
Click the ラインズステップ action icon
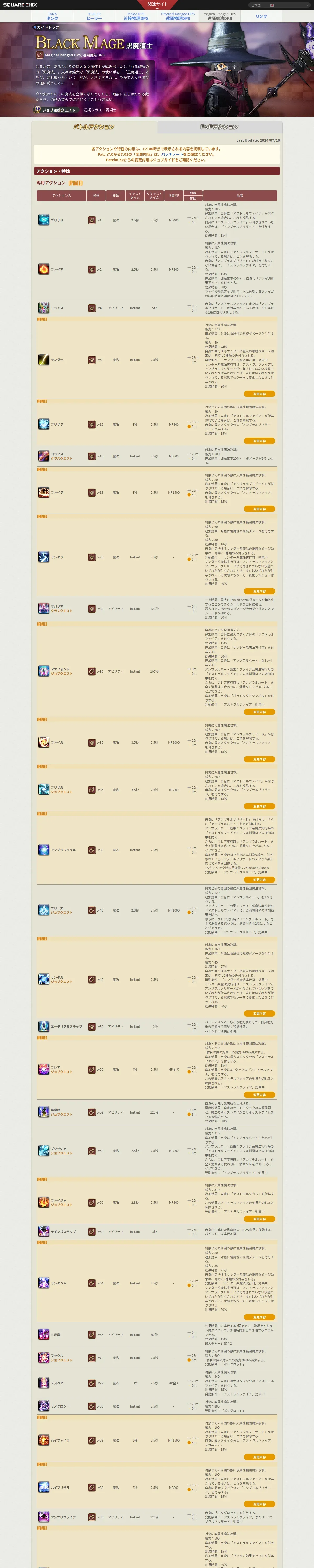[44, 1231]
